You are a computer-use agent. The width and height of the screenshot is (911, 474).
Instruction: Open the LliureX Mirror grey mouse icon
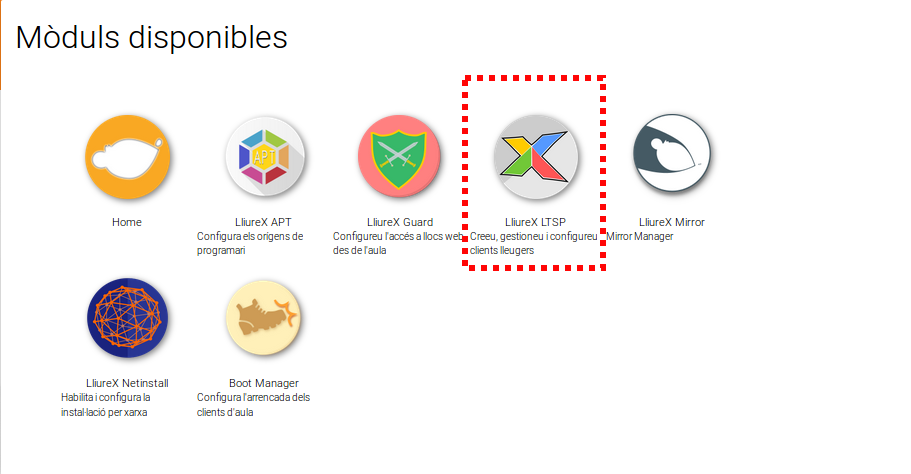click(672, 153)
